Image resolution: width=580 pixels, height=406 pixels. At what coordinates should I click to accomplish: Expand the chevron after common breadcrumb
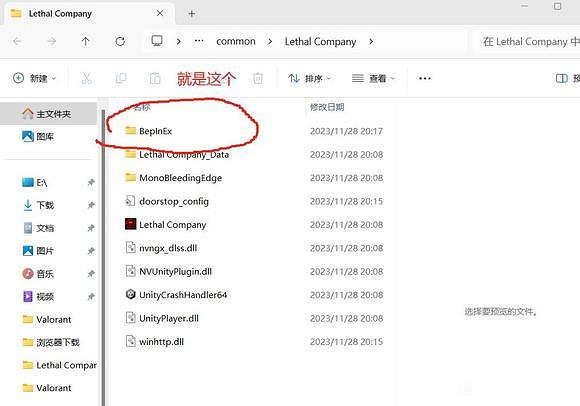pos(270,41)
